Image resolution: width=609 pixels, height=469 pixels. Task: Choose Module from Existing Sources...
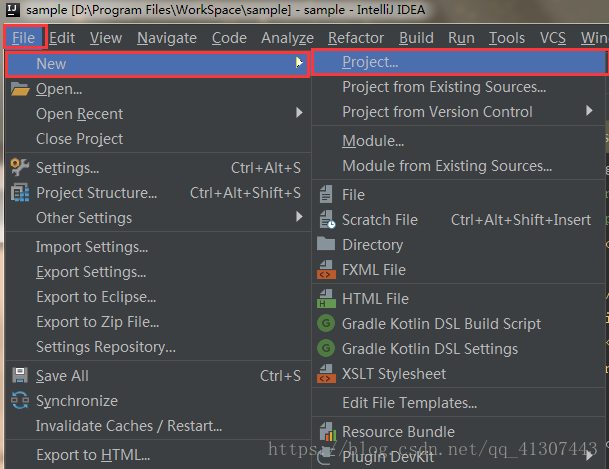click(x=459, y=166)
